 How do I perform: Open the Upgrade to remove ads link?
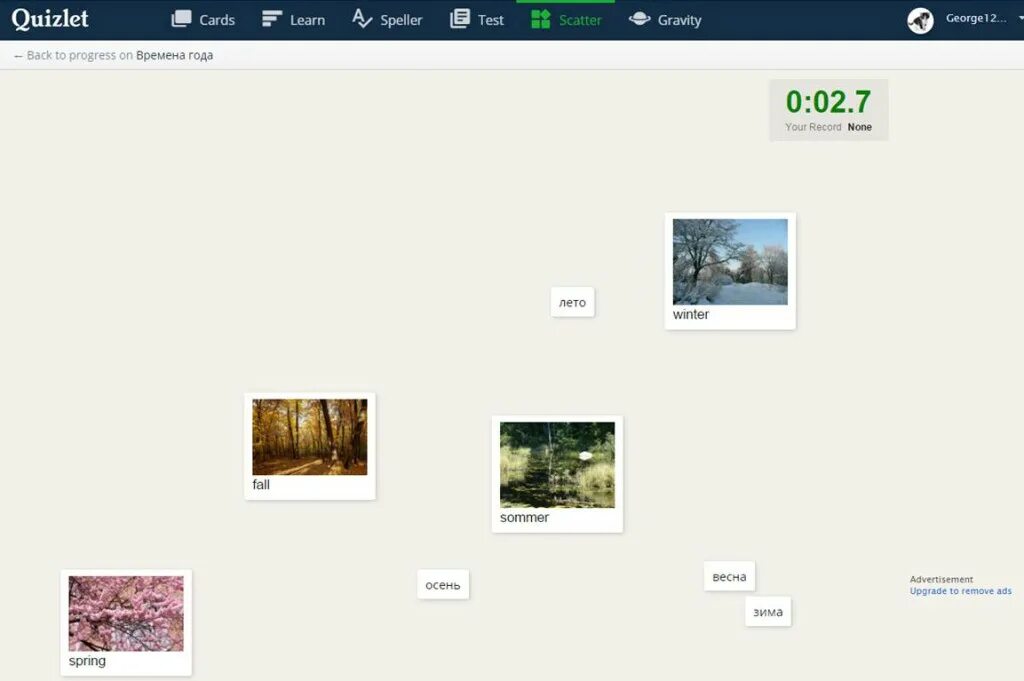coord(960,591)
